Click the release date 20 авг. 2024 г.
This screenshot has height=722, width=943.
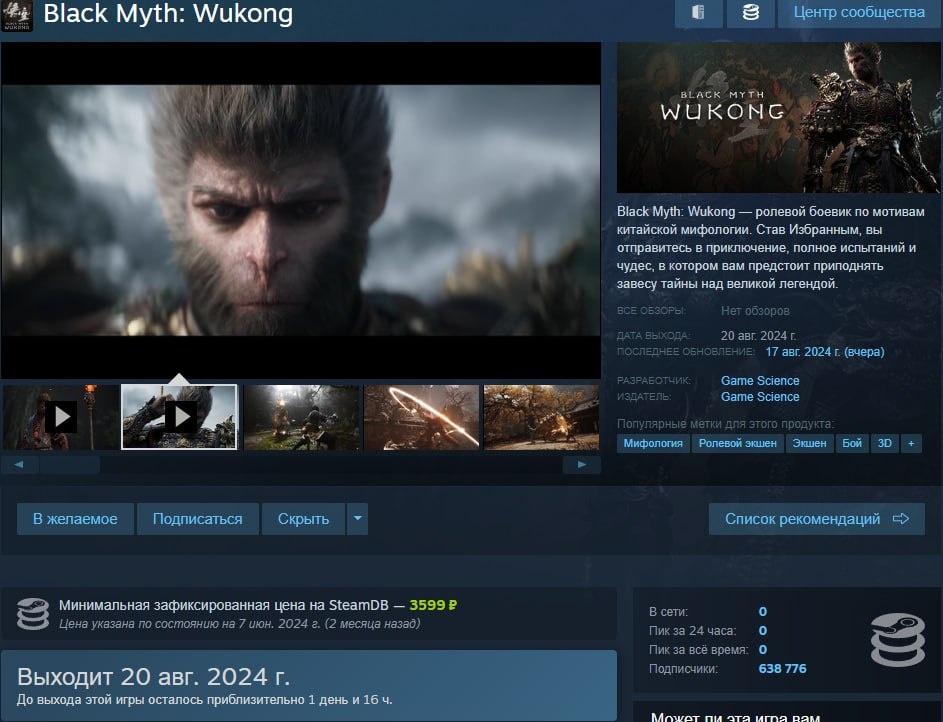coord(758,335)
